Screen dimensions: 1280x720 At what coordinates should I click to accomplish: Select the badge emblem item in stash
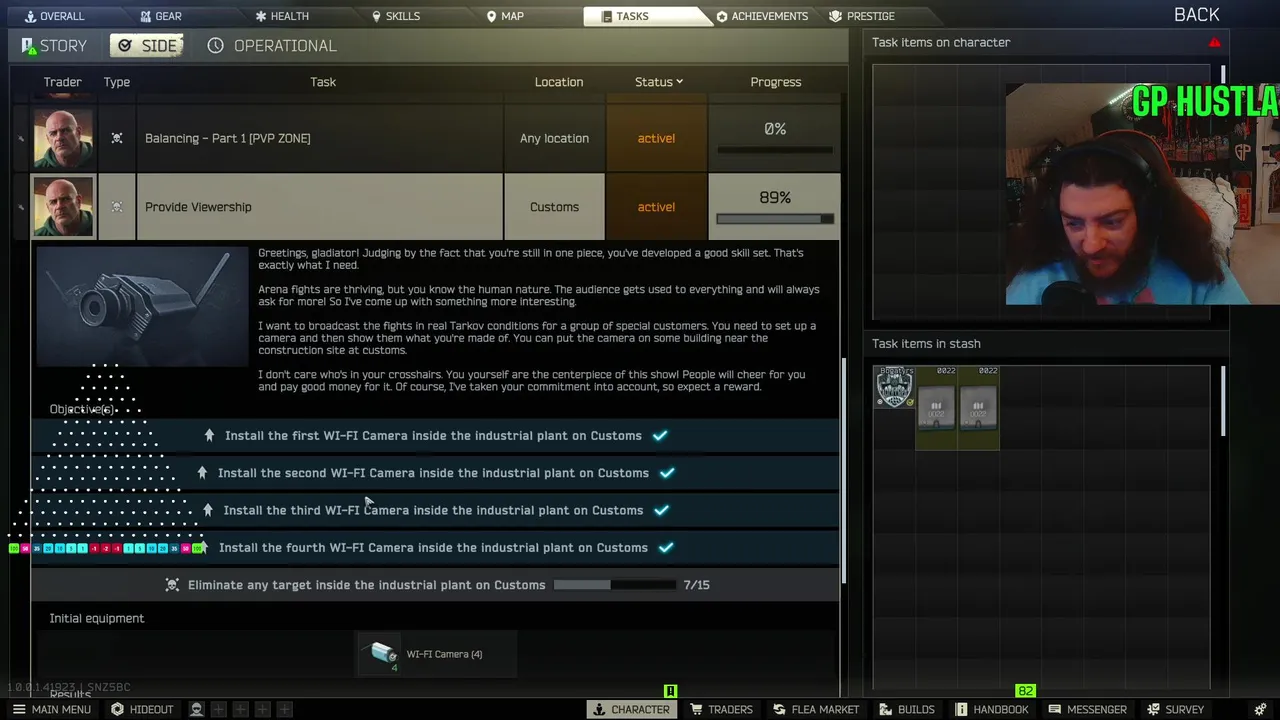tap(894, 387)
